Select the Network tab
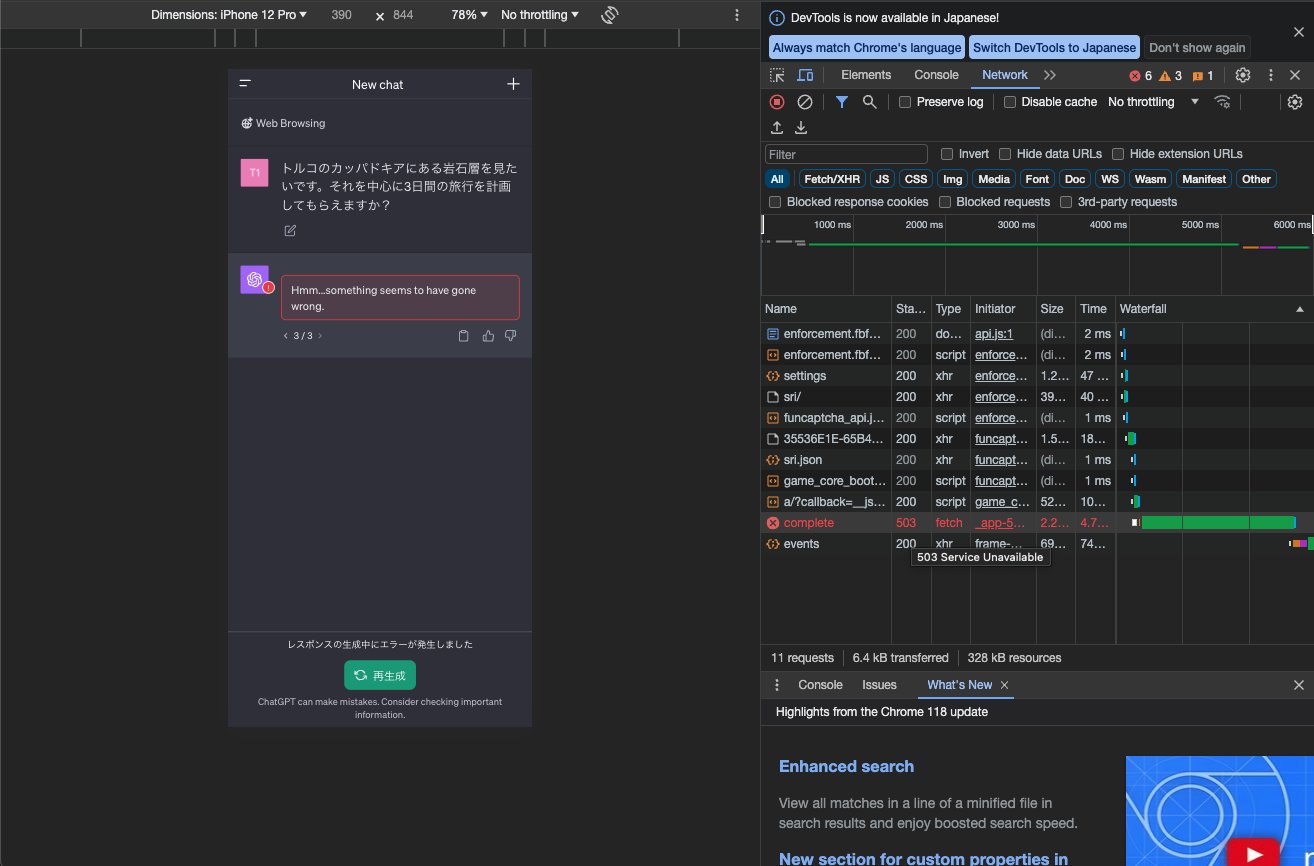The image size is (1314, 866). click(x=1005, y=75)
